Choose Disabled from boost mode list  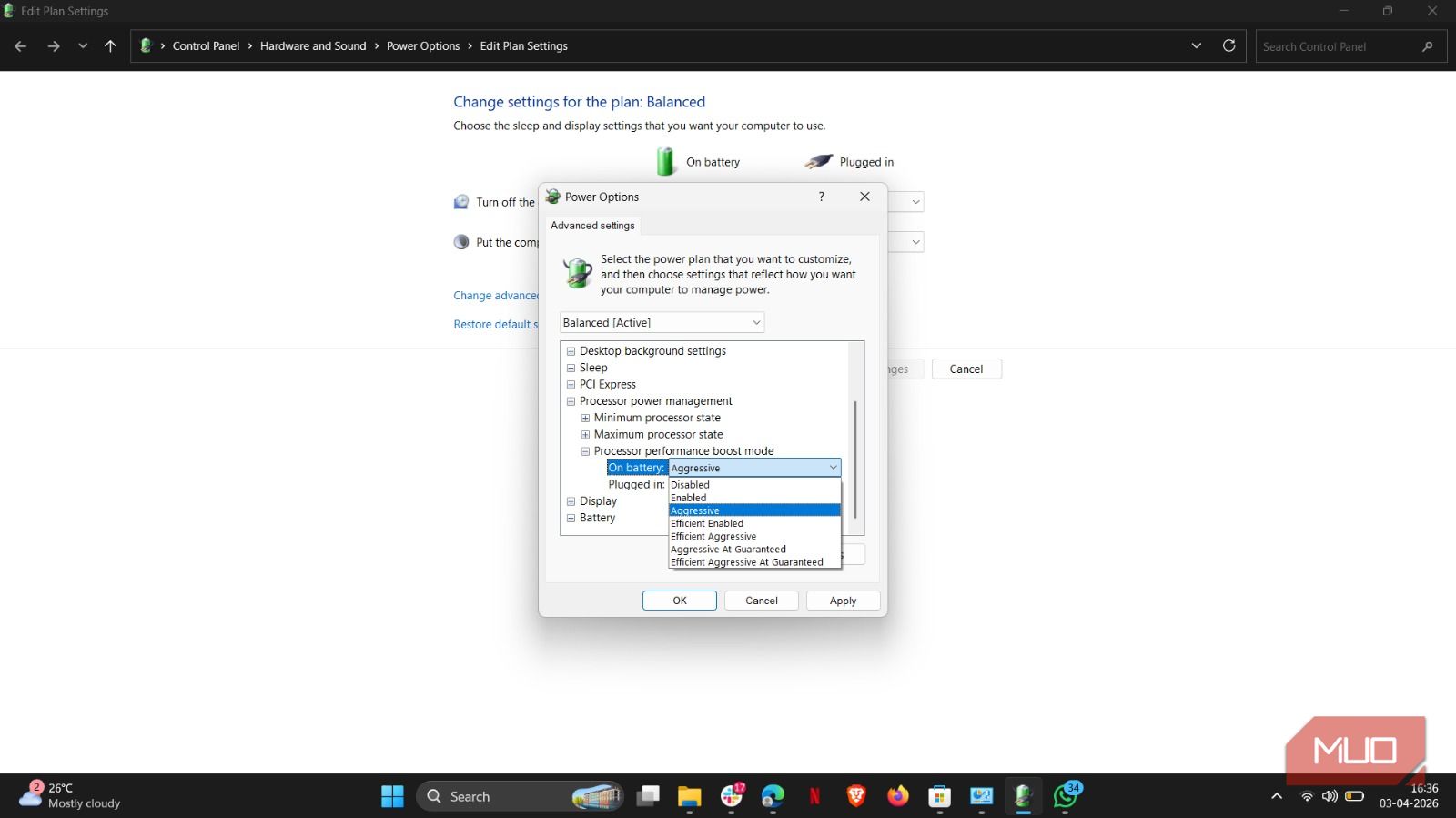(754, 485)
